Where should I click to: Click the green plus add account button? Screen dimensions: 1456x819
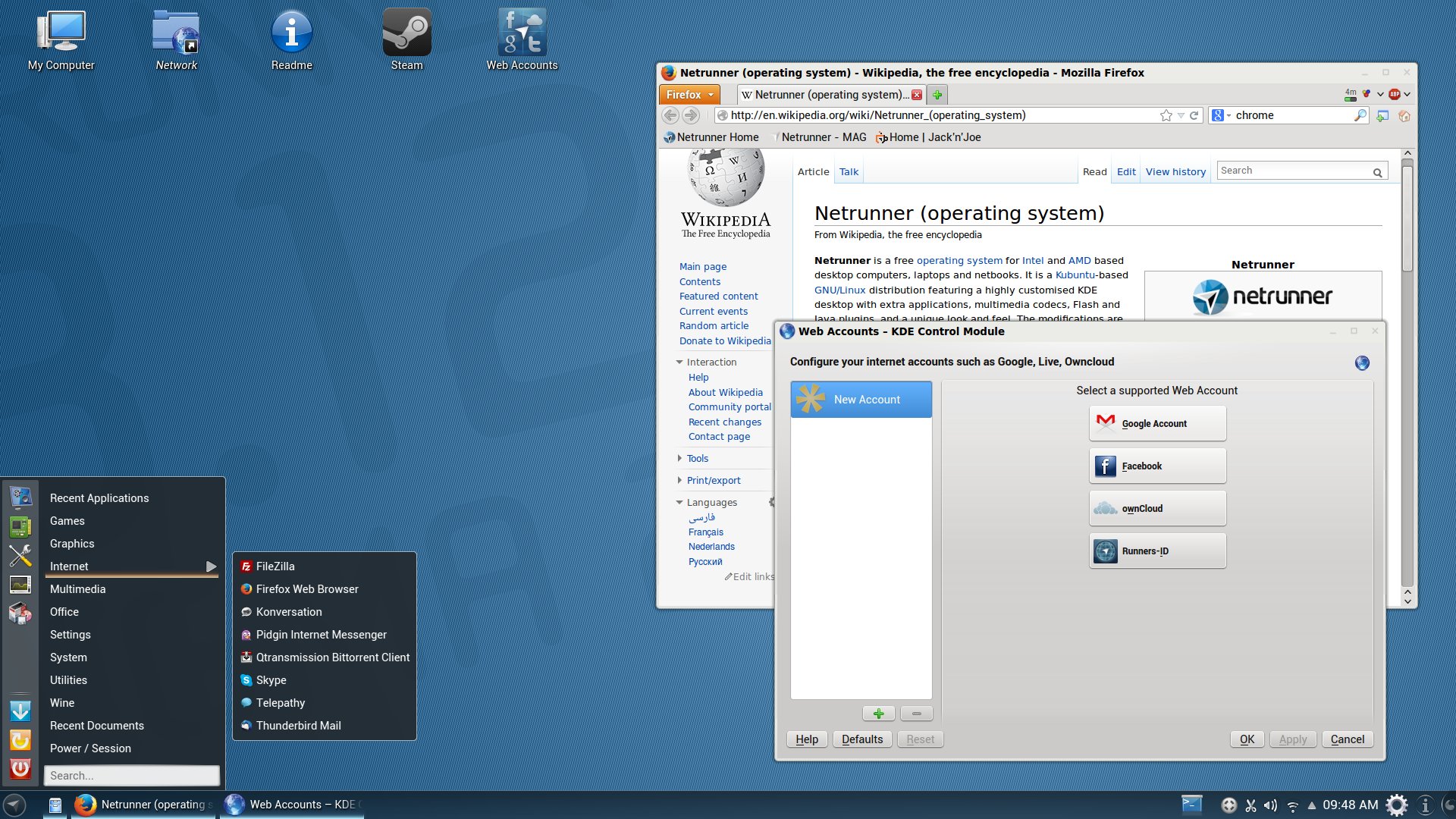[x=879, y=714]
